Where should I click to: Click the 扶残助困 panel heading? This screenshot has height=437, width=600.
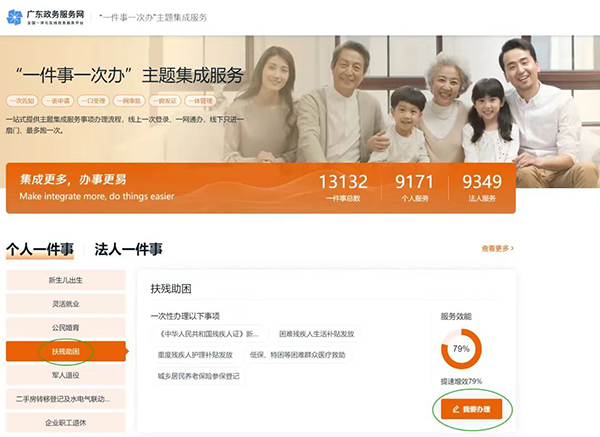(171, 289)
